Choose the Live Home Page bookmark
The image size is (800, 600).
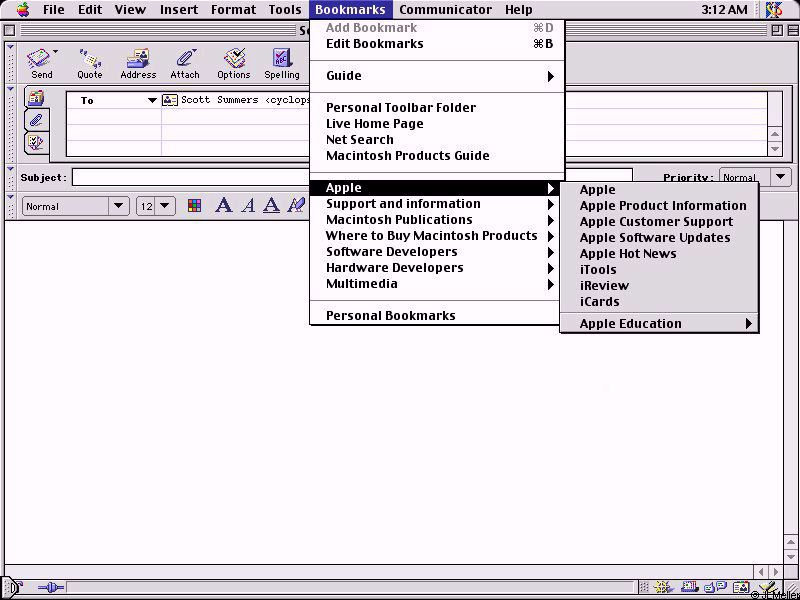(437, 123)
